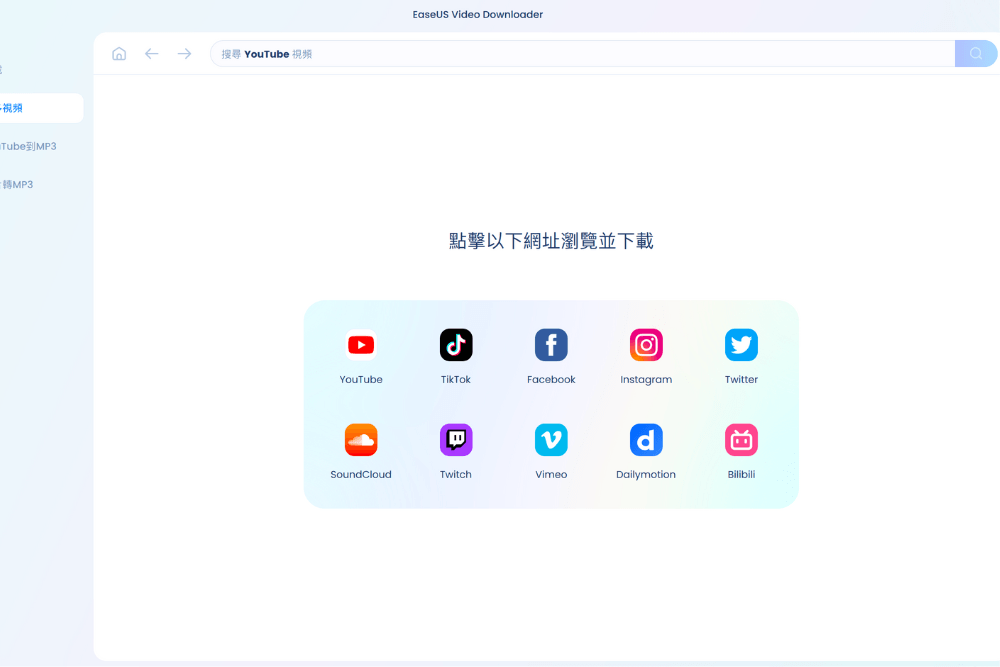Open the YouTube site icon

click(x=361, y=345)
